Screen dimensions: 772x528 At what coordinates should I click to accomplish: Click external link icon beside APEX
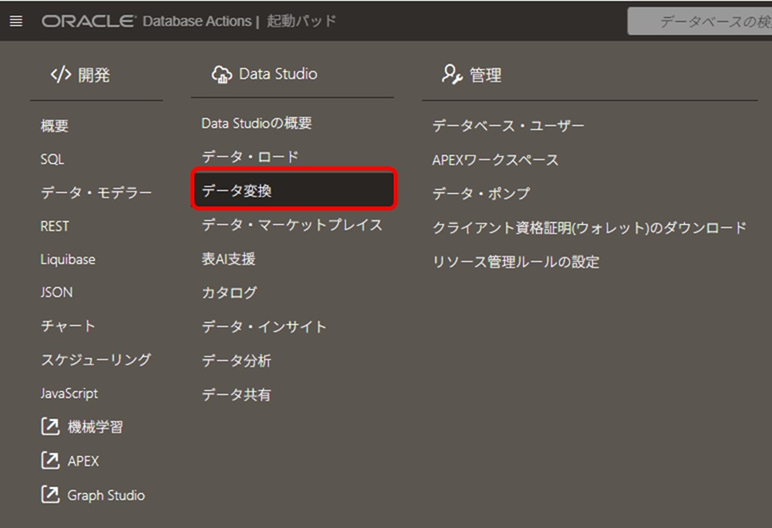pyautogui.click(x=50, y=461)
